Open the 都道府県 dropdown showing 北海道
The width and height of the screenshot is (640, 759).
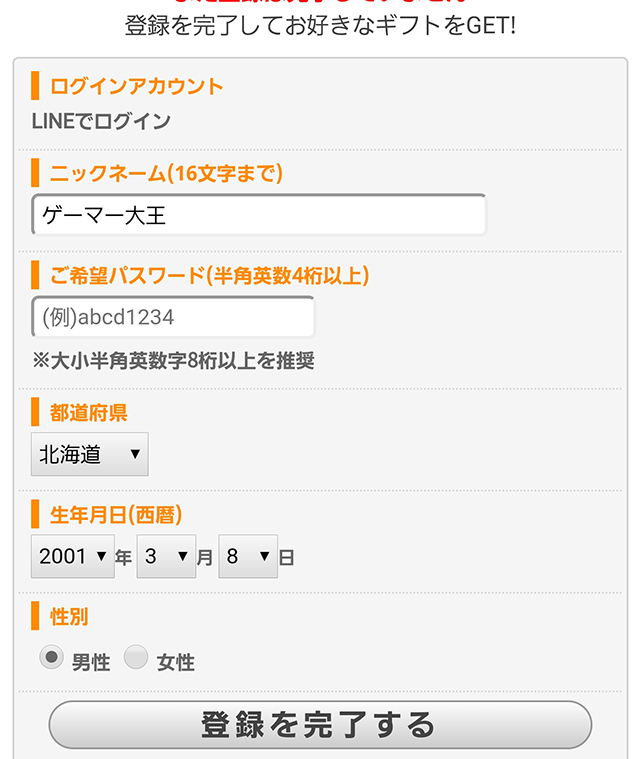(88, 455)
